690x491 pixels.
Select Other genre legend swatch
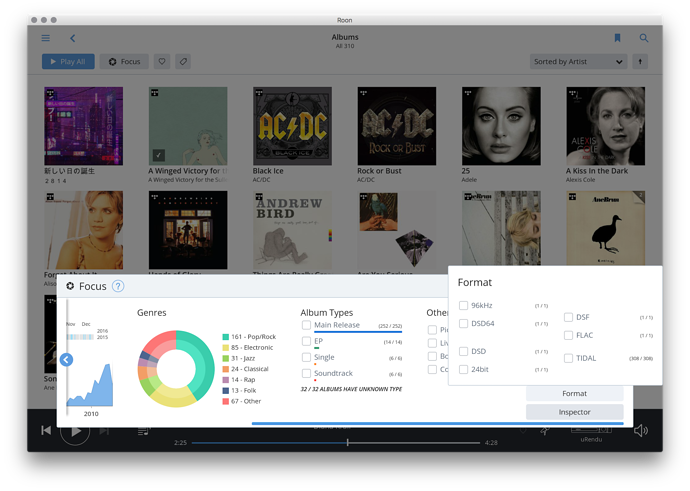coord(226,401)
